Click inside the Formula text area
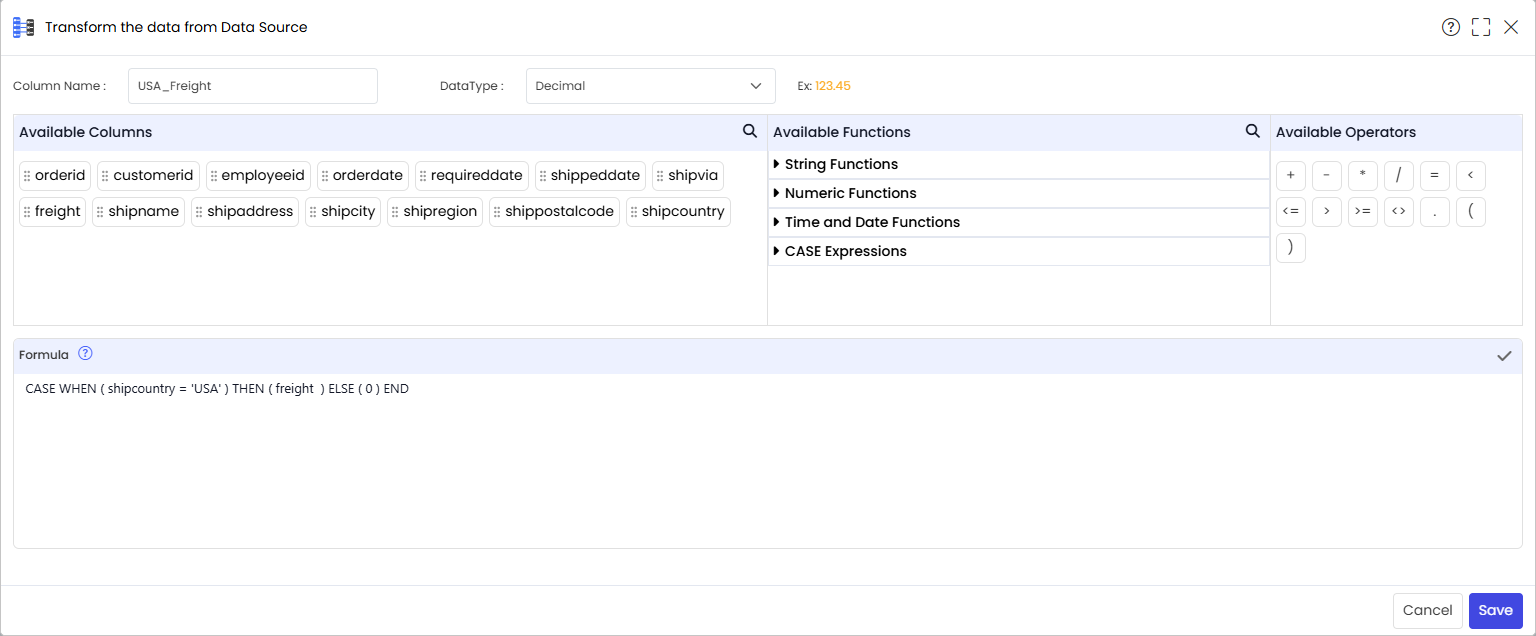 click(x=768, y=460)
